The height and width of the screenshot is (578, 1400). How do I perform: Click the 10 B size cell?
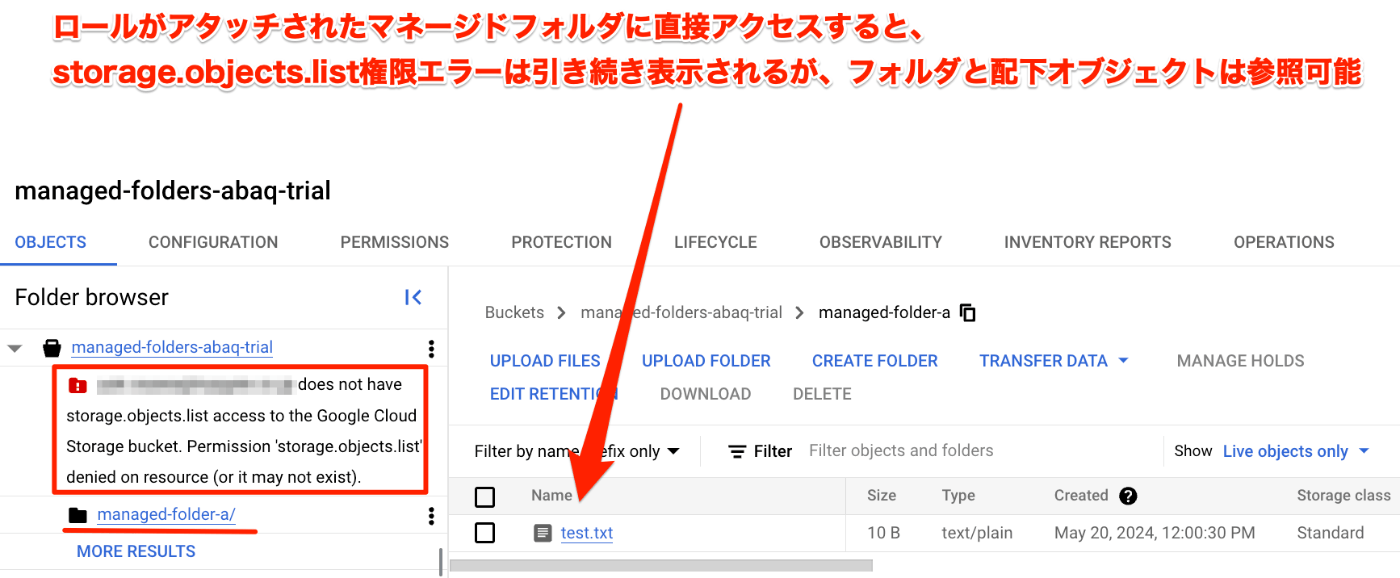click(x=883, y=534)
